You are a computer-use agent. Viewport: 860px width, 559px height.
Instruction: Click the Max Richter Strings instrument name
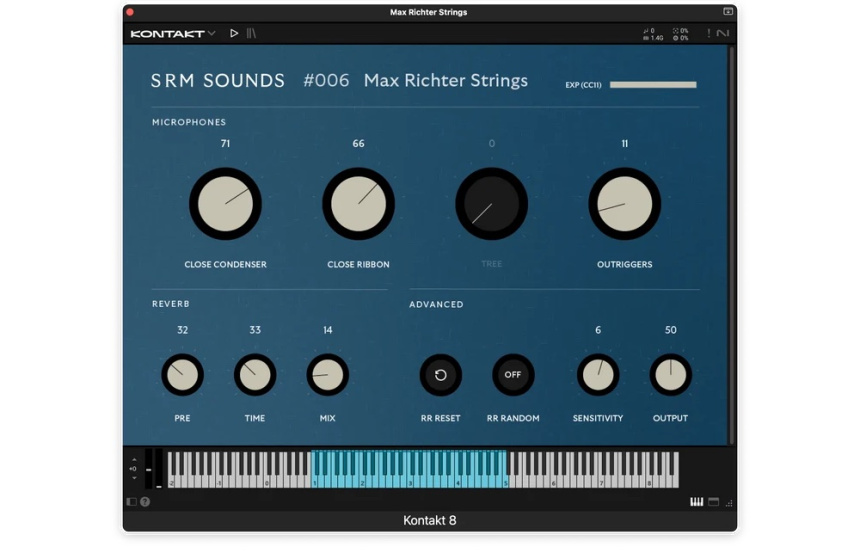click(x=446, y=81)
